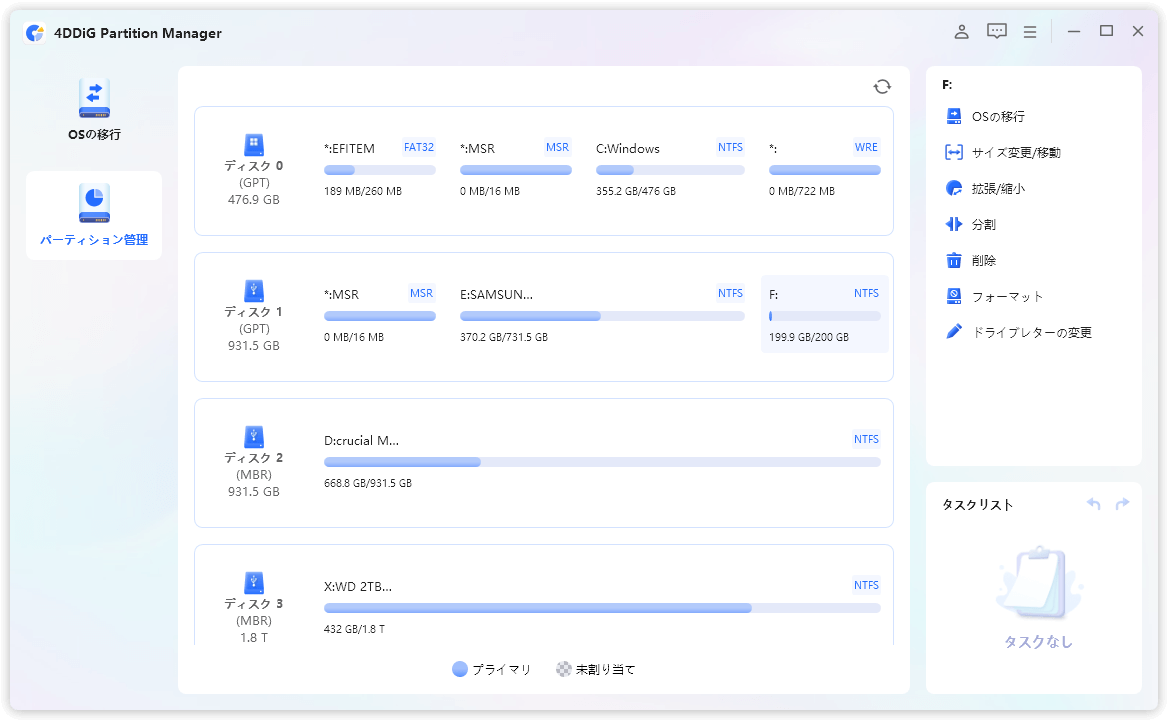This screenshot has height=720, width=1168.
Task: Click the 432 GB/1.8 T size text
Action: point(355,629)
